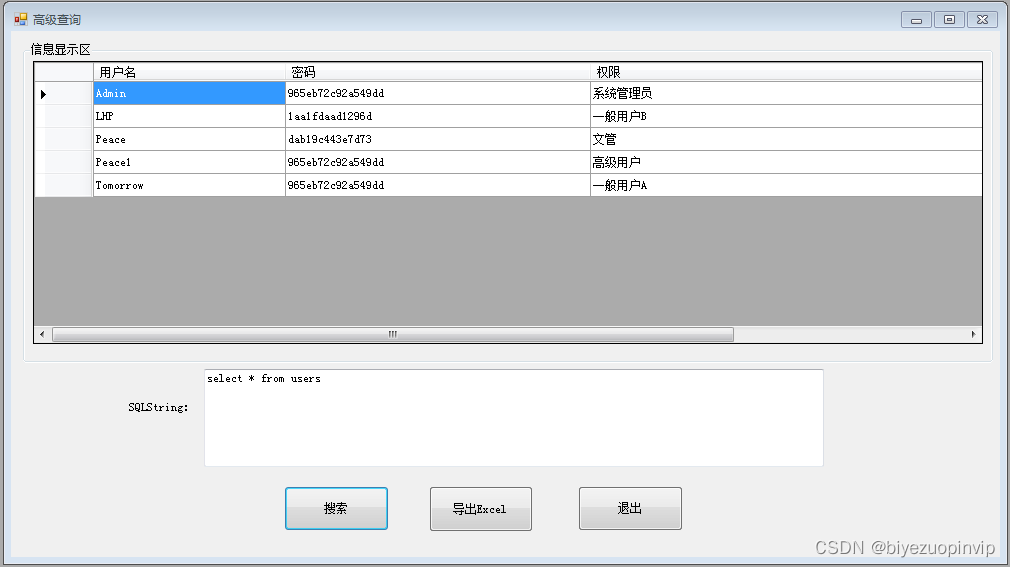Select the Admin row header with arrow

(64, 93)
